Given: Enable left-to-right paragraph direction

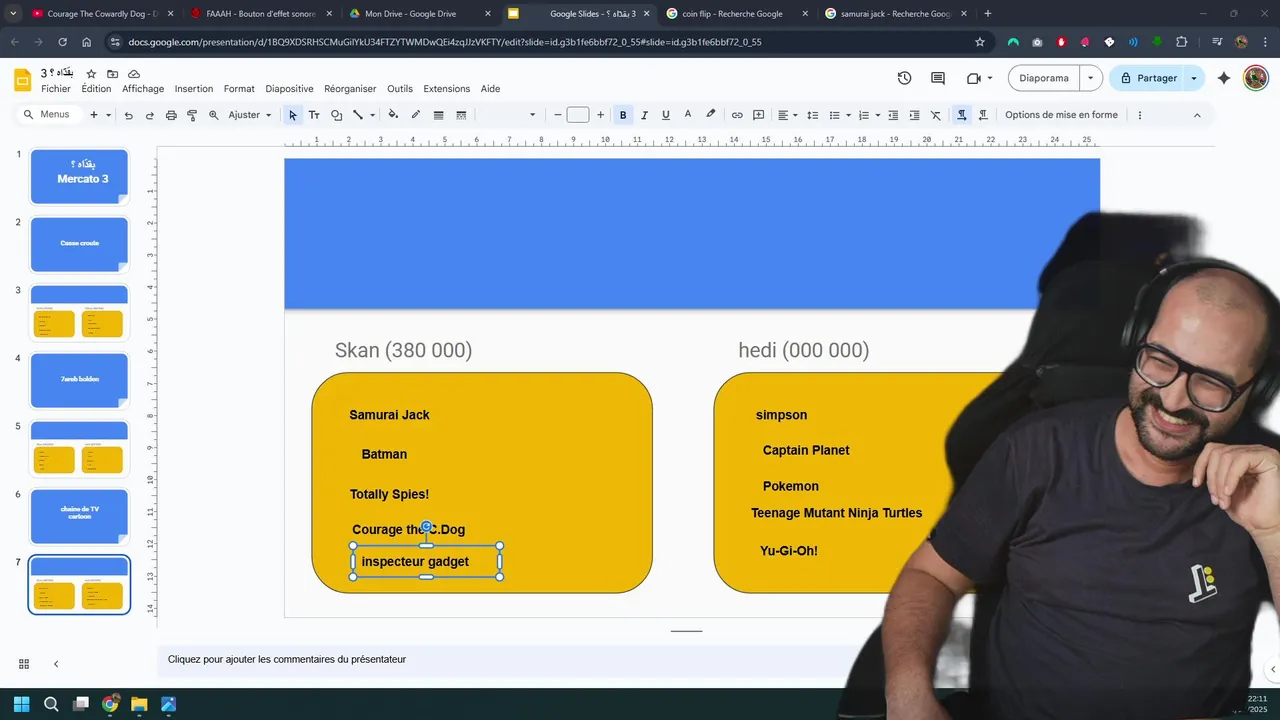Looking at the screenshot, I should 961,115.
